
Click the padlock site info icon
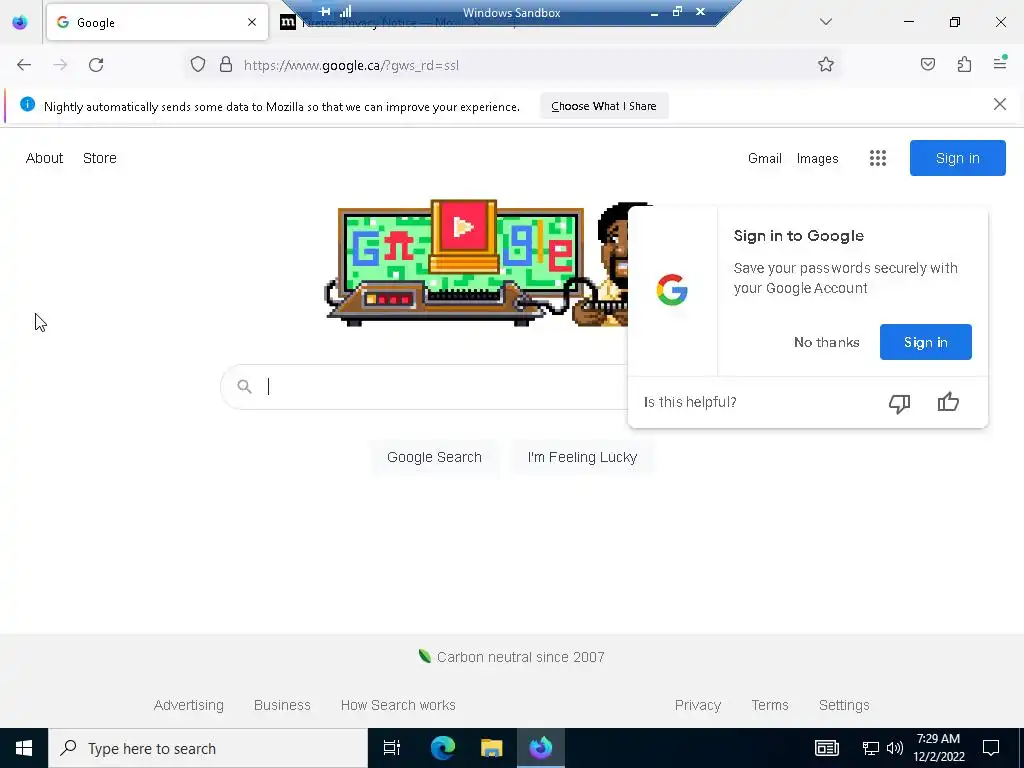pyautogui.click(x=226, y=65)
